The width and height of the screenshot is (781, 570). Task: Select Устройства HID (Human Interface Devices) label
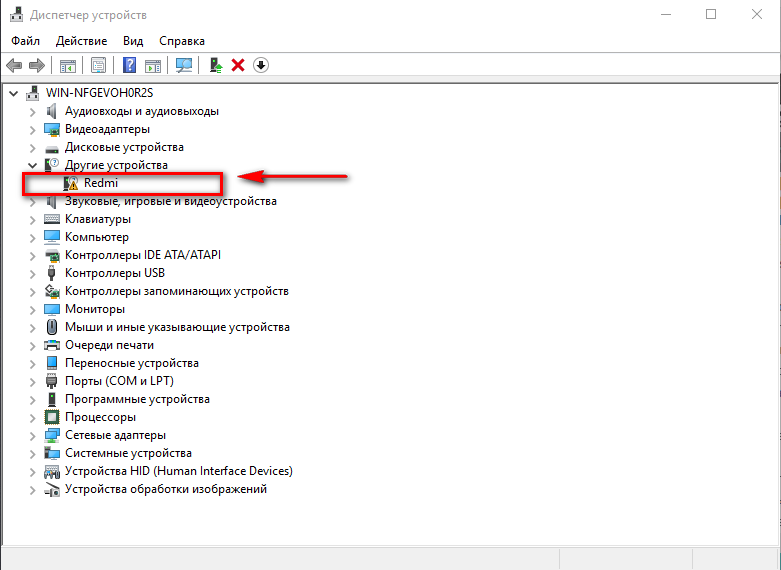179,471
